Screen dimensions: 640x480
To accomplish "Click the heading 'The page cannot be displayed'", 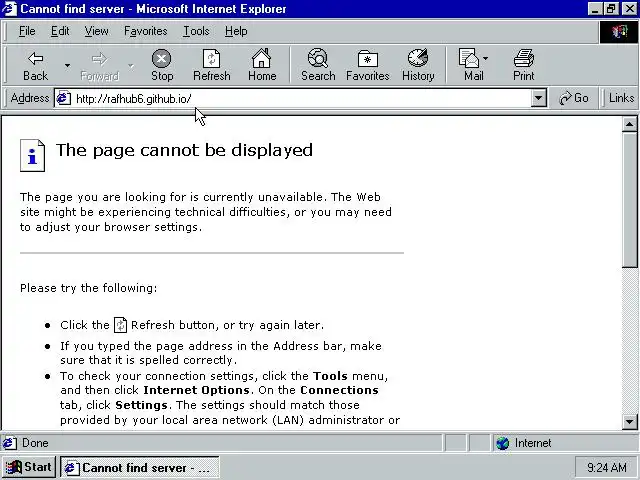I will click(x=184, y=150).
